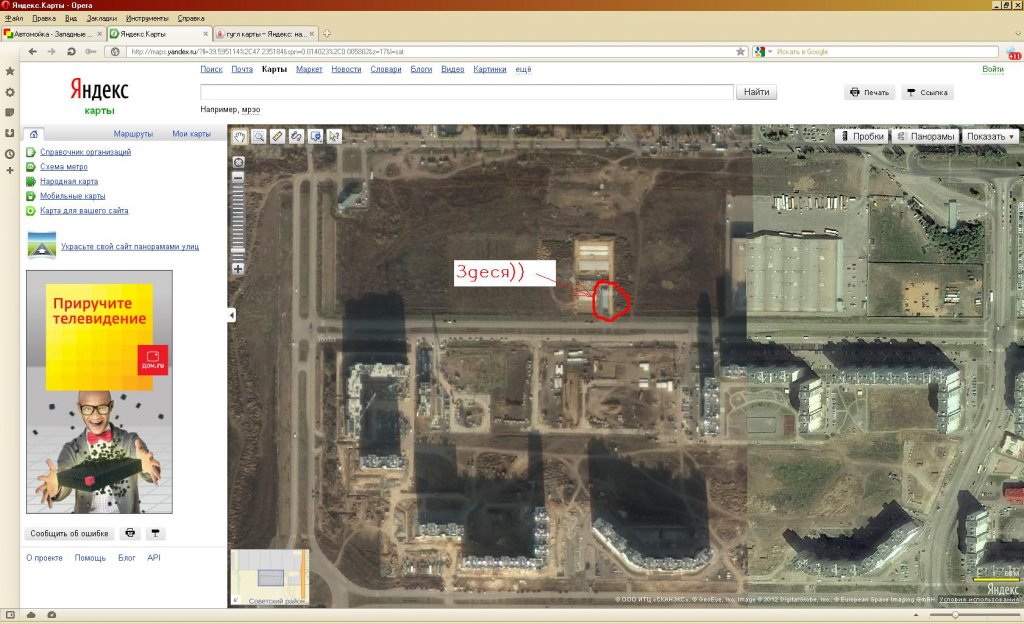The height and width of the screenshot is (624, 1024).
Task: Select the hand pan tool on map
Action: (240, 136)
